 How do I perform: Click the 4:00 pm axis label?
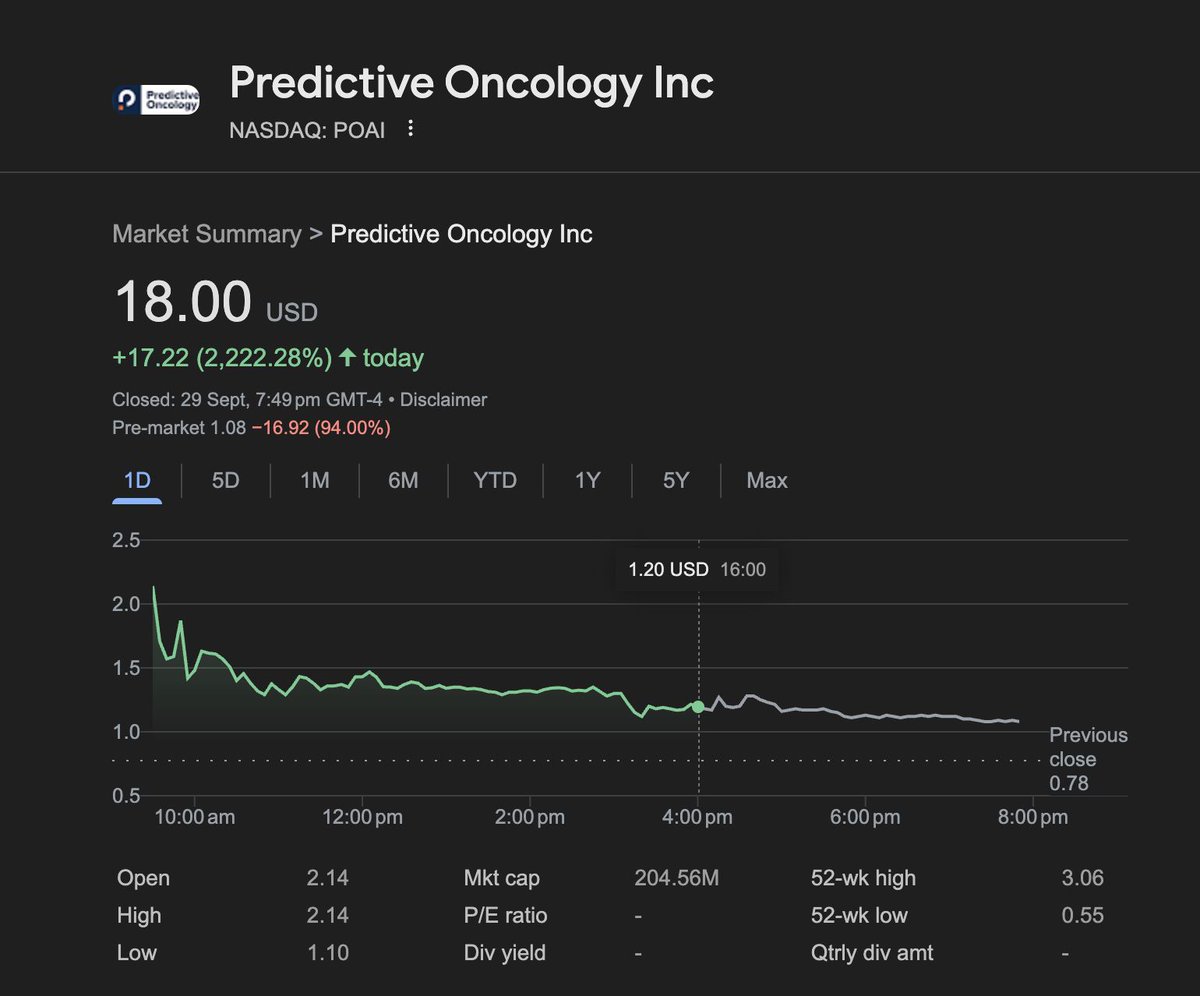698,817
